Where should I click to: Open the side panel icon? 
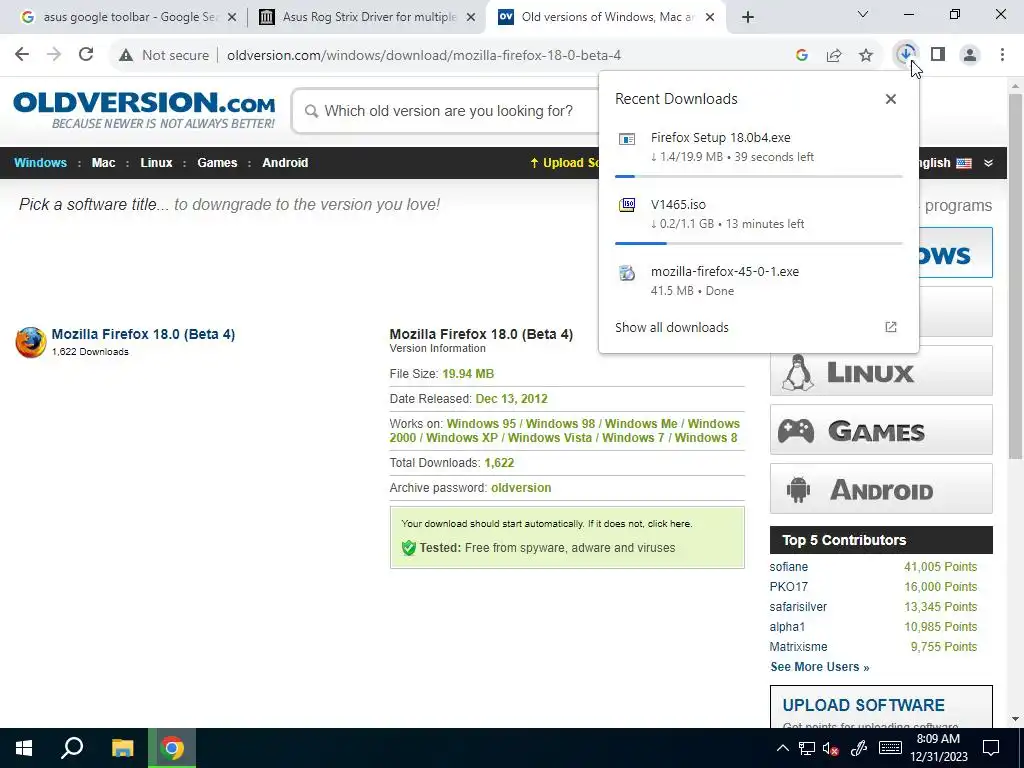pyautogui.click(x=938, y=54)
